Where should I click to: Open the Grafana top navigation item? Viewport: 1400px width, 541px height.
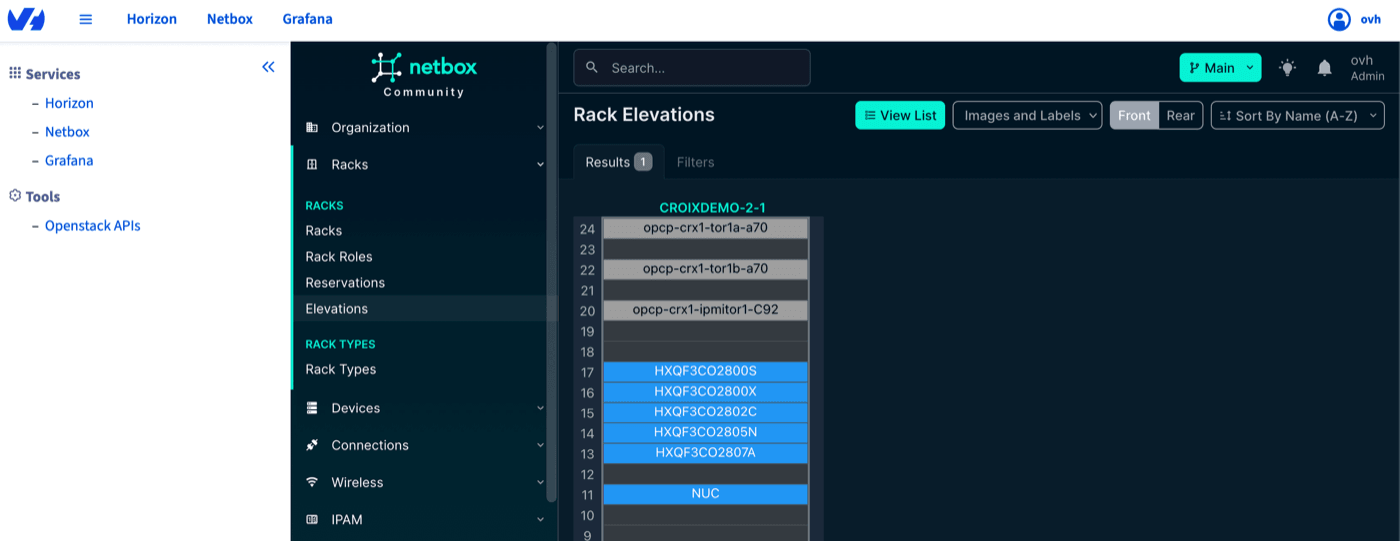coord(307,19)
